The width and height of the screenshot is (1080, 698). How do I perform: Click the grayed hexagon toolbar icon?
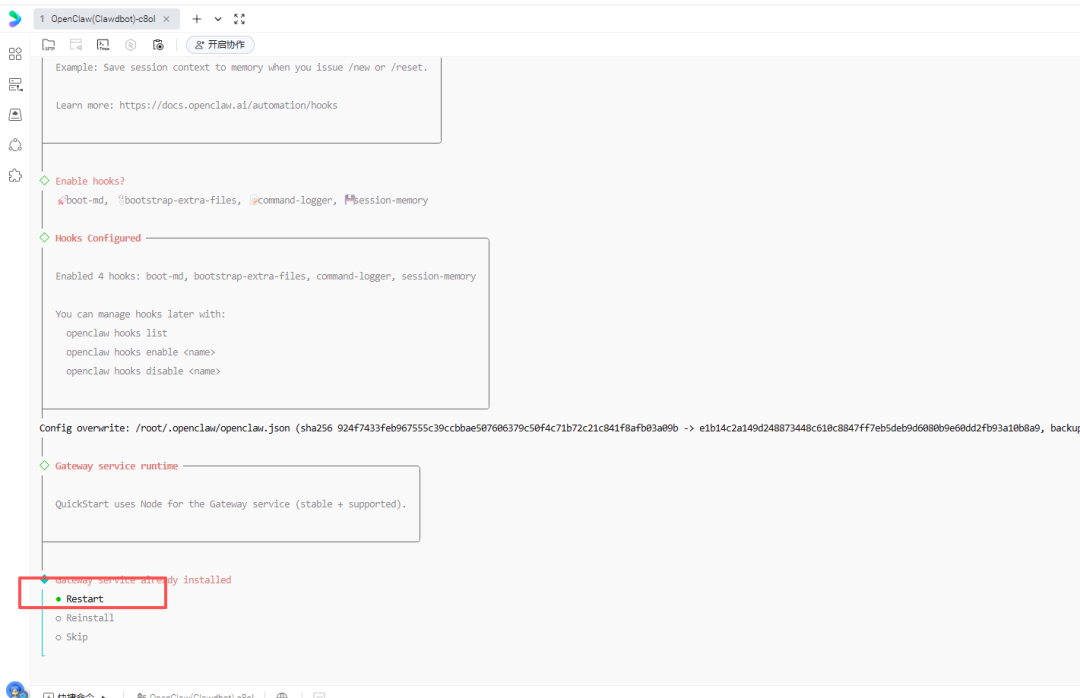click(x=130, y=45)
